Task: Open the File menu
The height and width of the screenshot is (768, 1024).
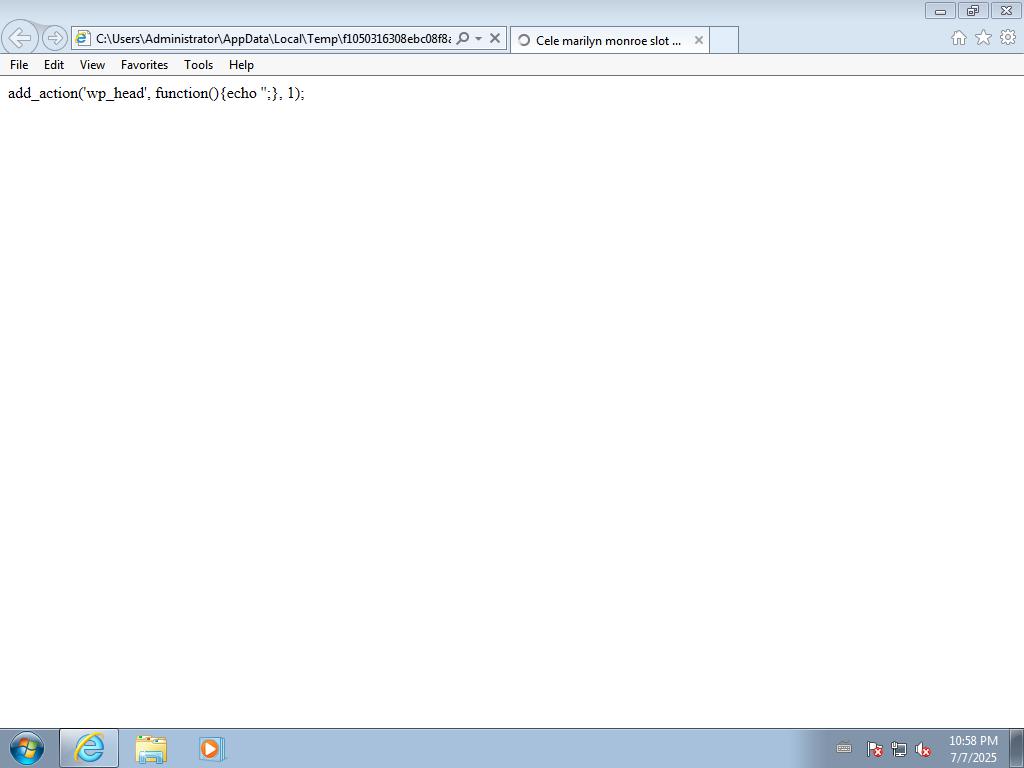Action: click(x=19, y=65)
